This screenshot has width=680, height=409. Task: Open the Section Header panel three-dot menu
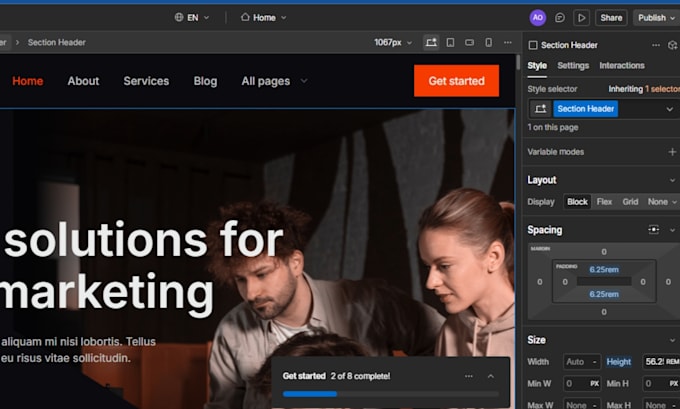click(x=656, y=45)
